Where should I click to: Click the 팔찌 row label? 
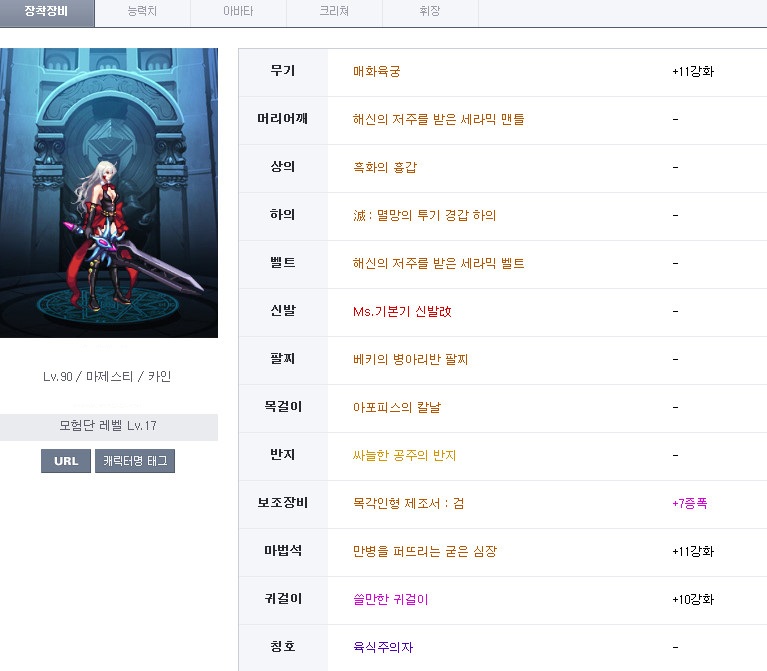pyautogui.click(x=283, y=358)
